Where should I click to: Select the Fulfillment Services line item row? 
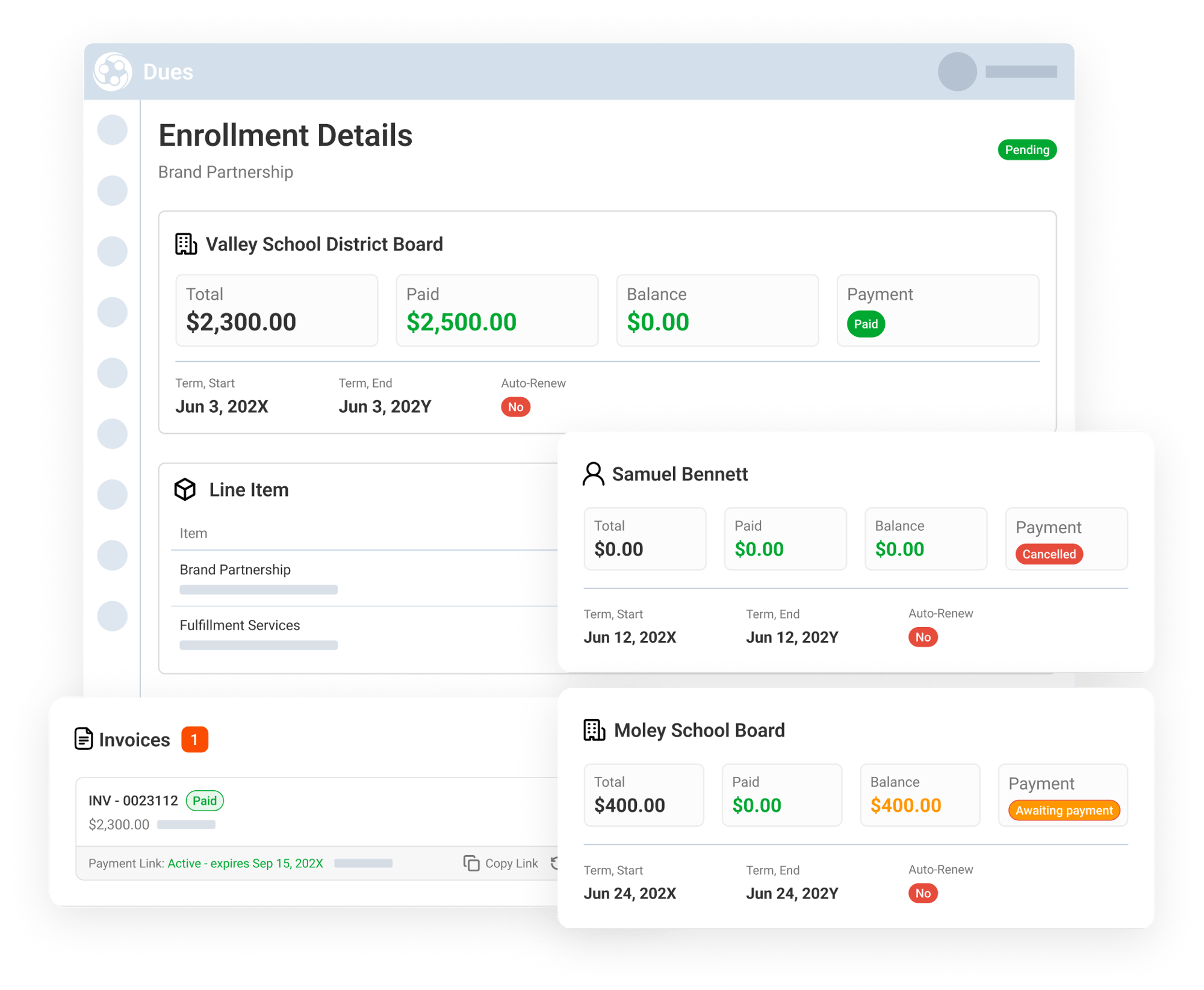coord(365,634)
